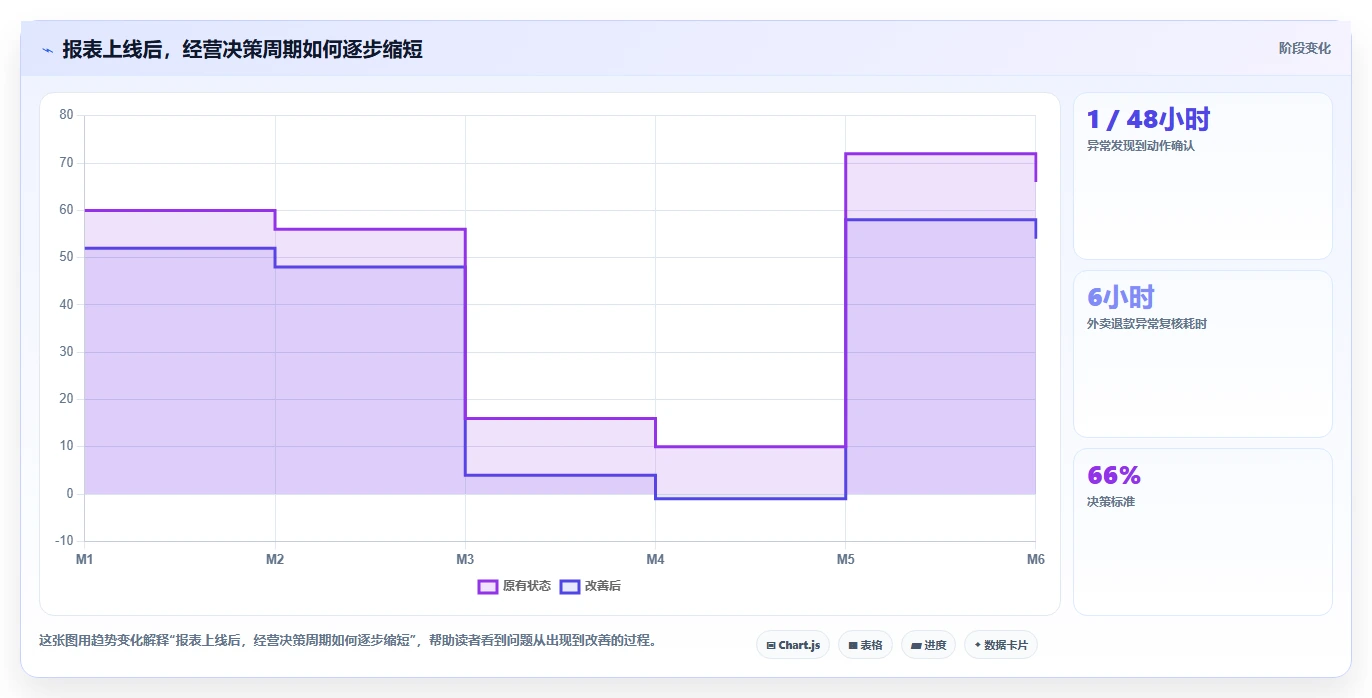Viewport: 1372px width, 698px height.
Task: Open the 1 / 48小时 metric card
Action: point(1202,176)
